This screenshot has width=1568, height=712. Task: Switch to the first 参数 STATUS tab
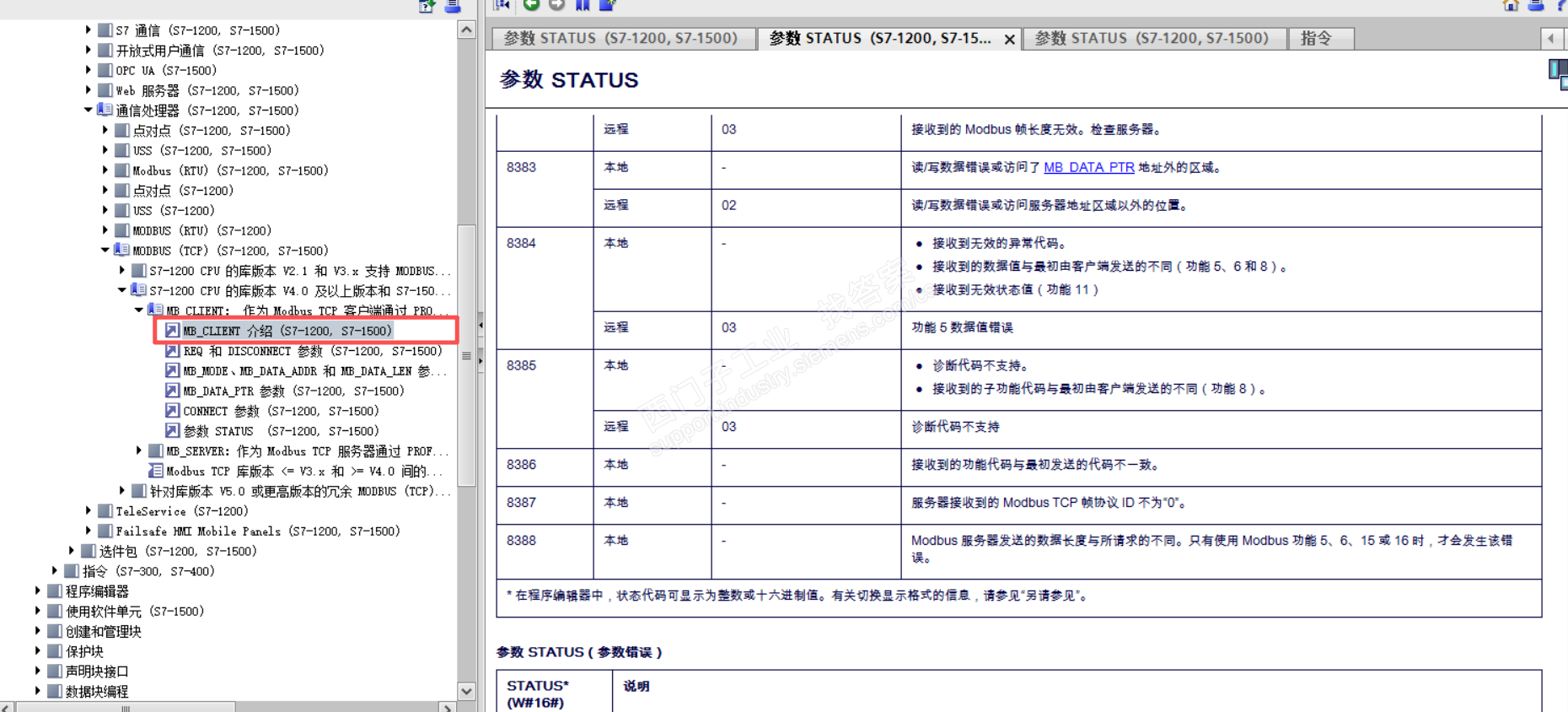pos(622,38)
